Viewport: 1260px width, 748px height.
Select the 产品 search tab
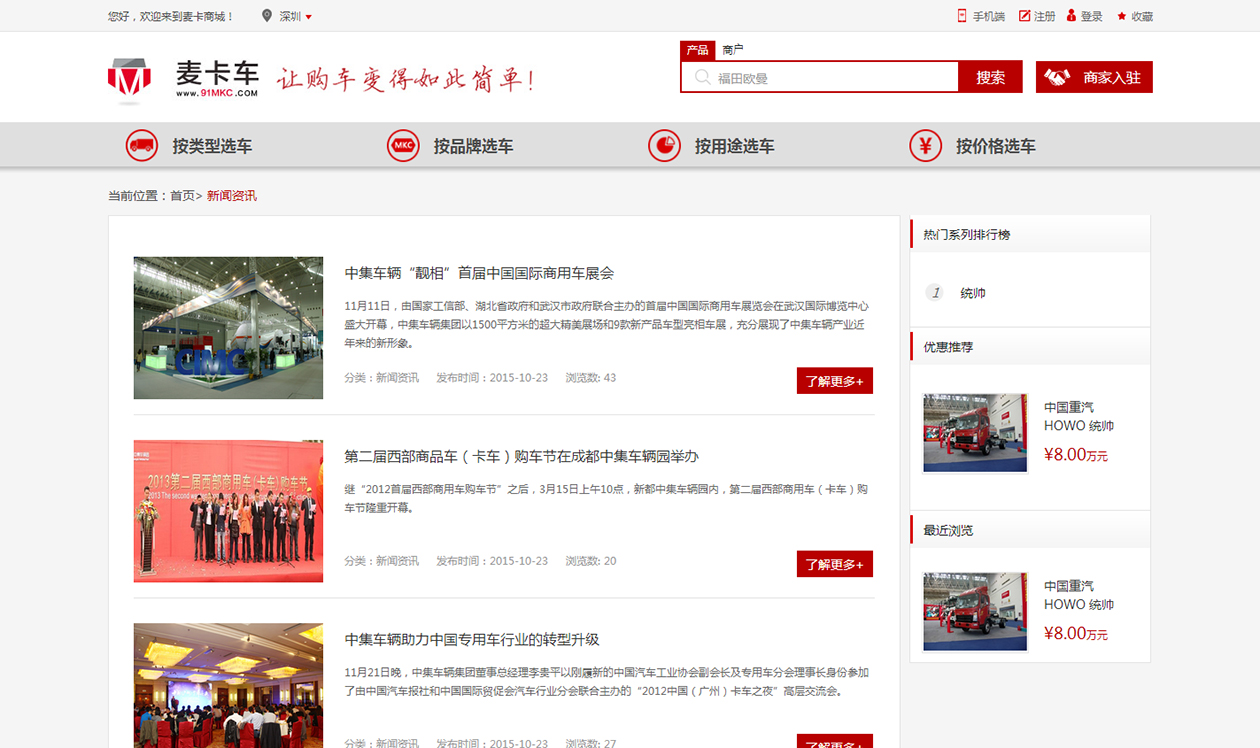click(697, 50)
